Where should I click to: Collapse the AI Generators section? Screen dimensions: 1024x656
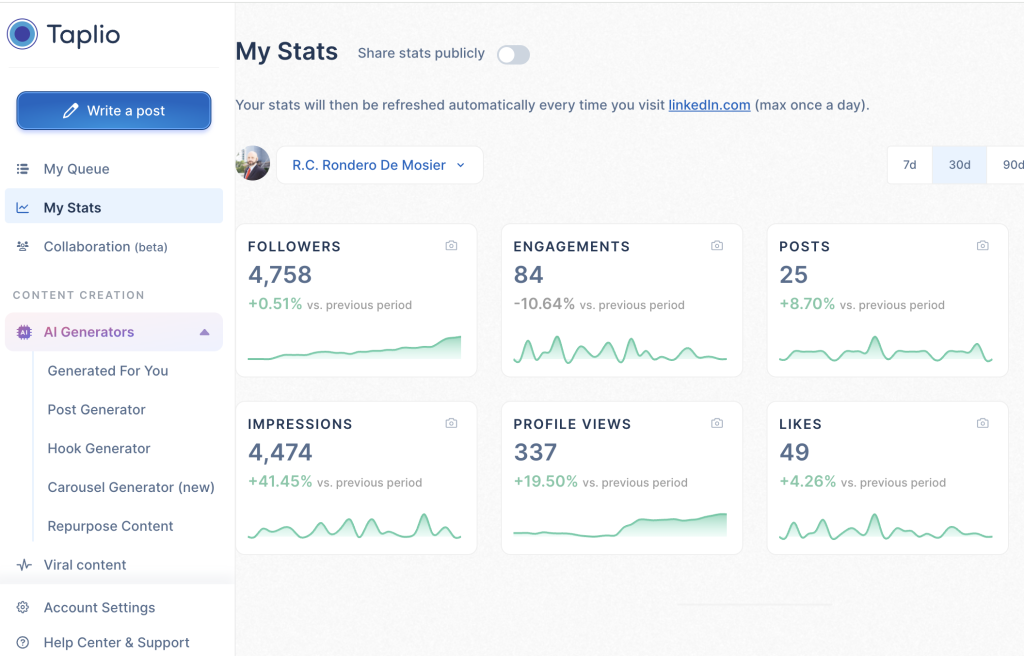coord(205,332)
